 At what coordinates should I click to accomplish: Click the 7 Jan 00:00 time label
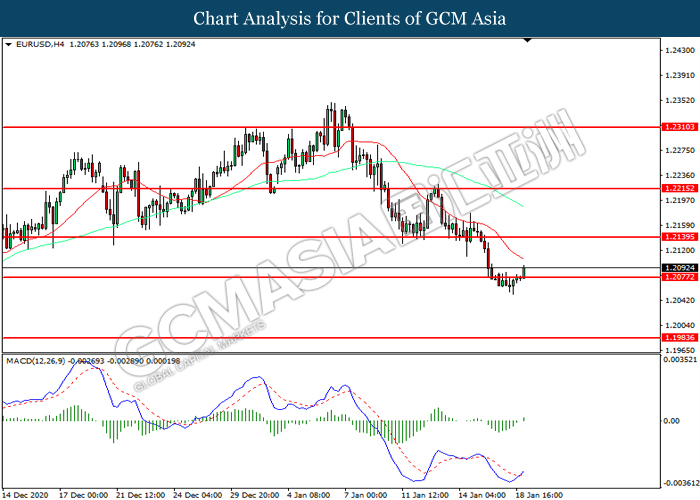pos(366,495)
